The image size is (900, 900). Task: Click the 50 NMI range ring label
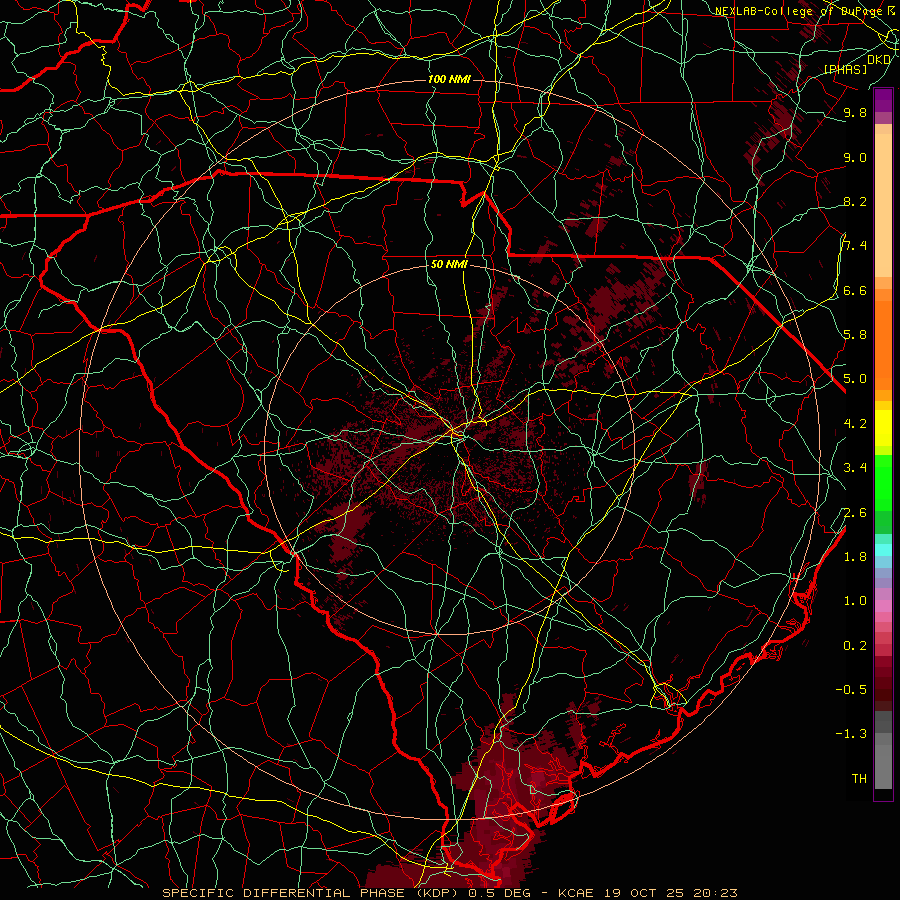tap(449, 264)
